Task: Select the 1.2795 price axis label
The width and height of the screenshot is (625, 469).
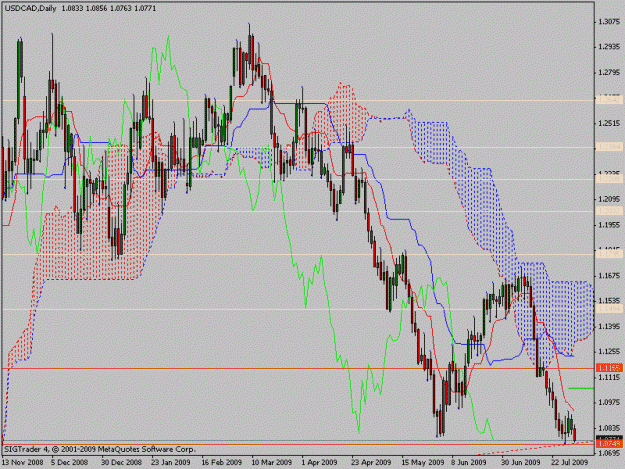Action: coord(609,73)
